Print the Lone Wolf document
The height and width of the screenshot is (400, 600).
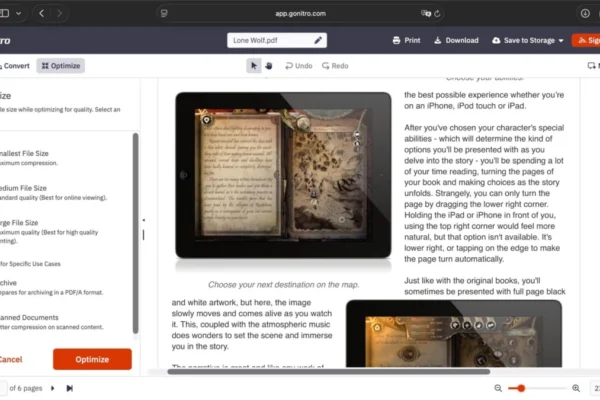tap(406, 40)
